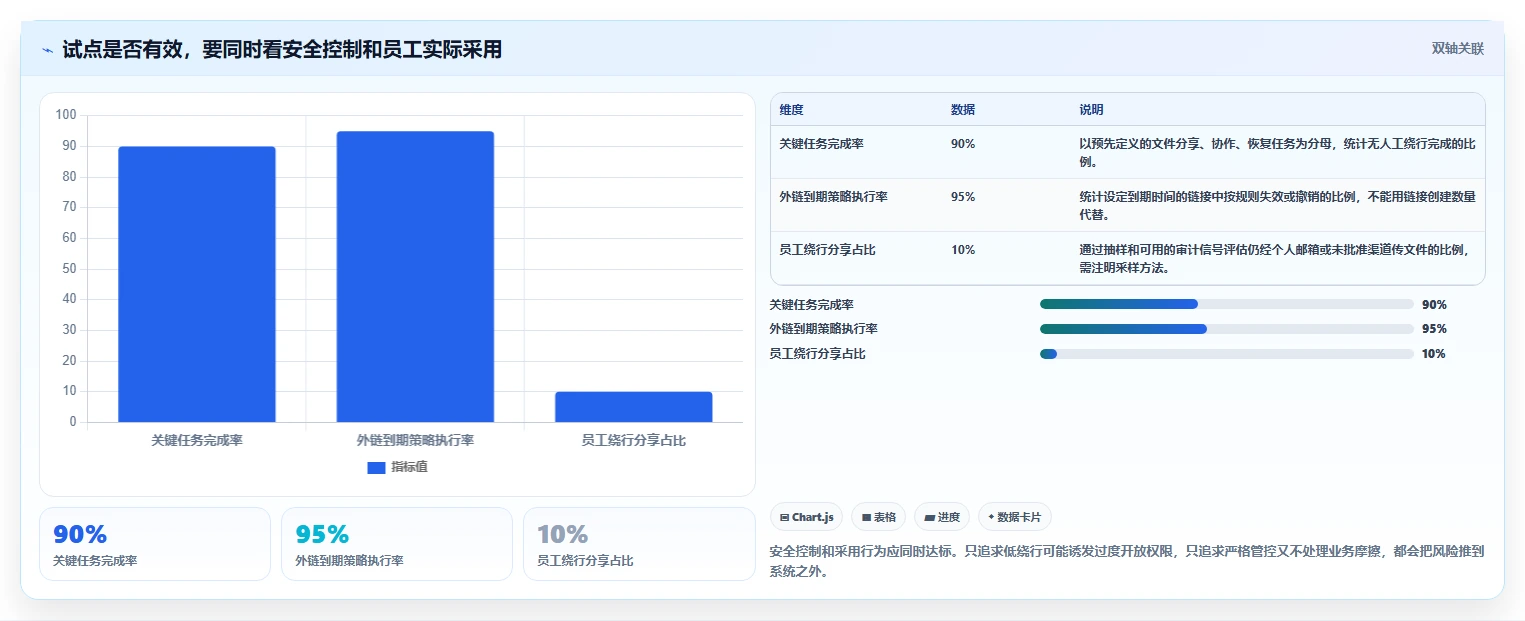Viewport: 1525px width, 621px height.
Task: Click the 50 y-axis tick label
Action: 69,268
